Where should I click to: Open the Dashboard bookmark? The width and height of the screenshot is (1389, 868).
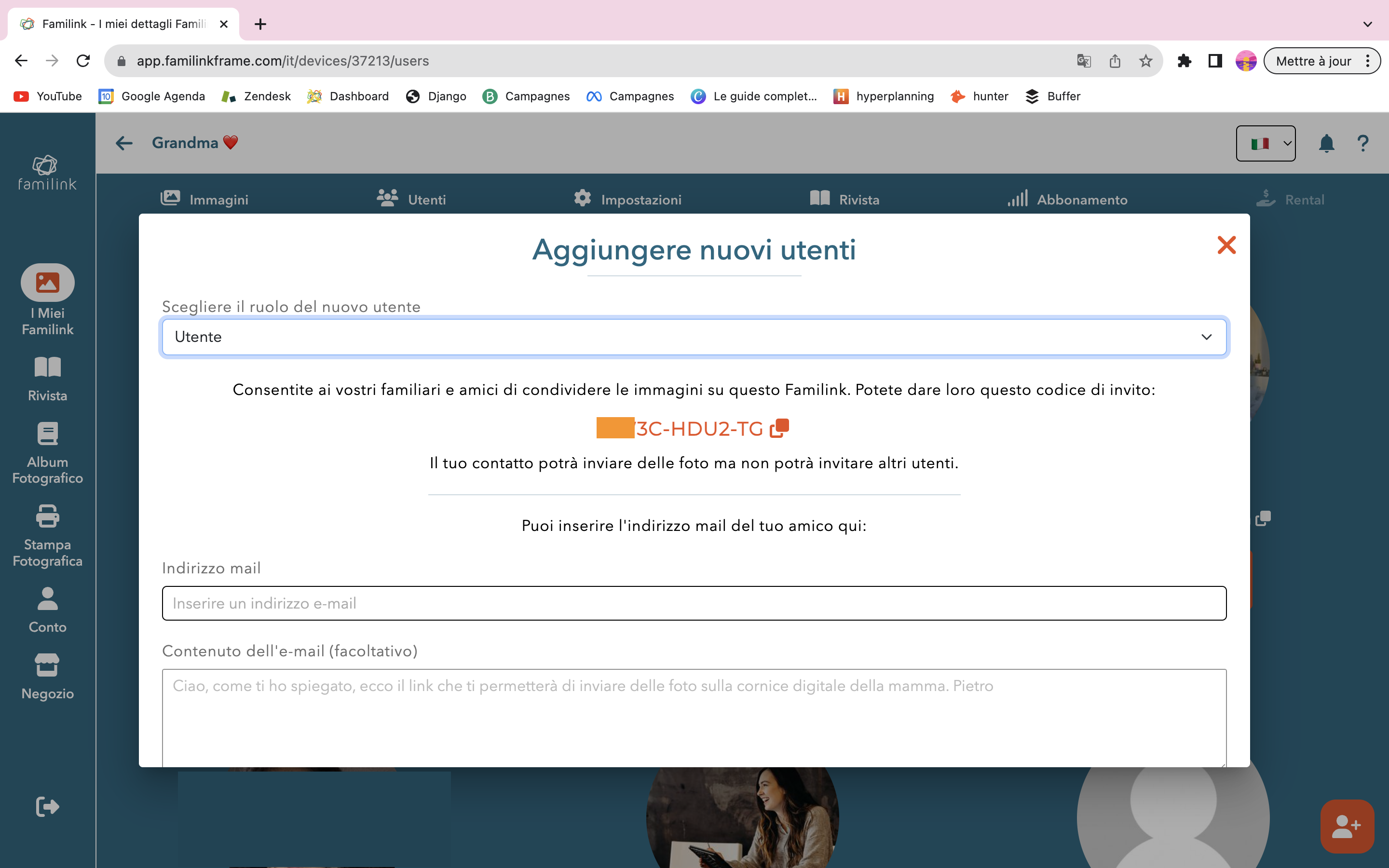tap(348, 96)
